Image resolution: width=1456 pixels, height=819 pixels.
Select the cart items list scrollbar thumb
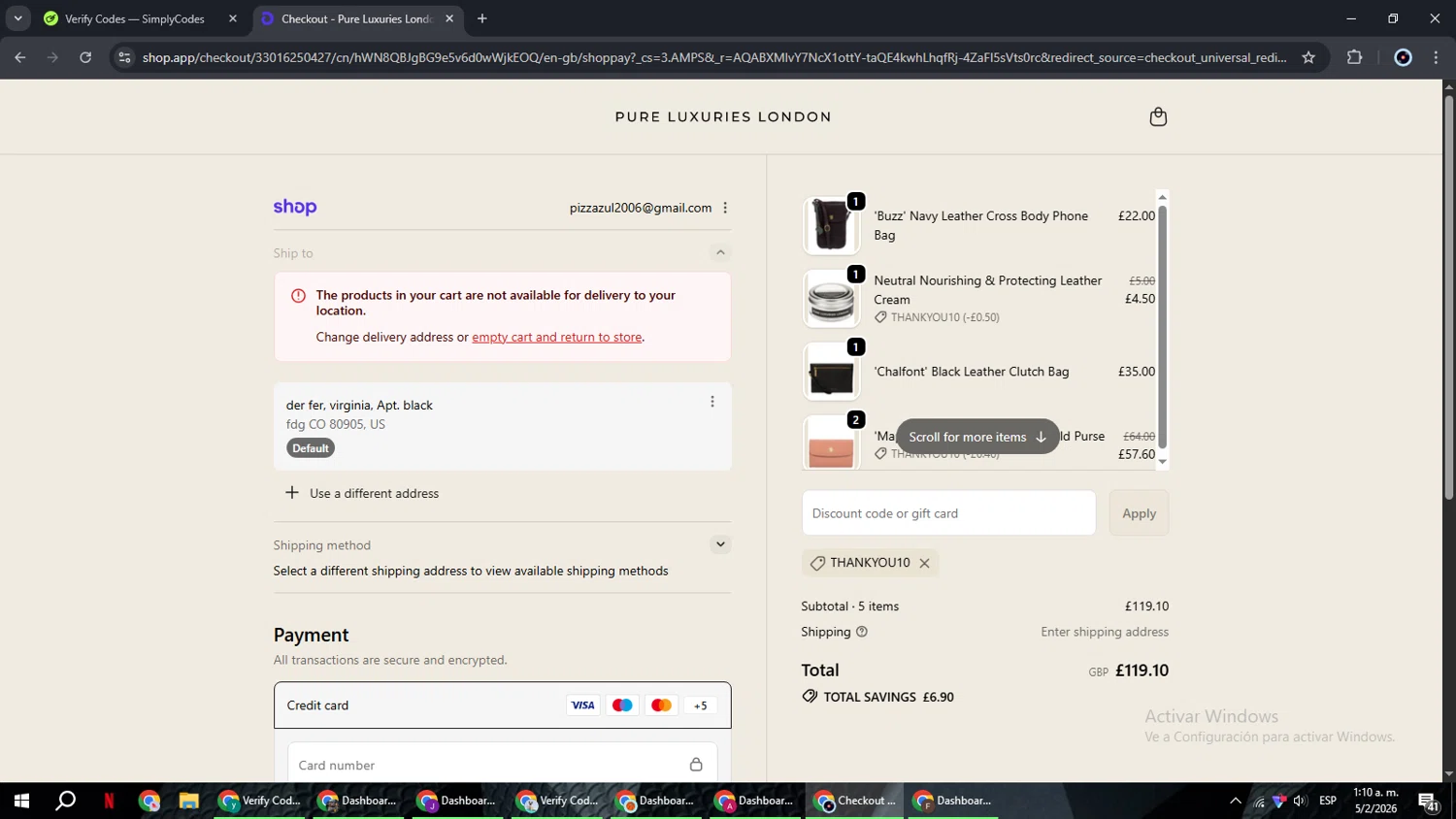pos(1162,327)
